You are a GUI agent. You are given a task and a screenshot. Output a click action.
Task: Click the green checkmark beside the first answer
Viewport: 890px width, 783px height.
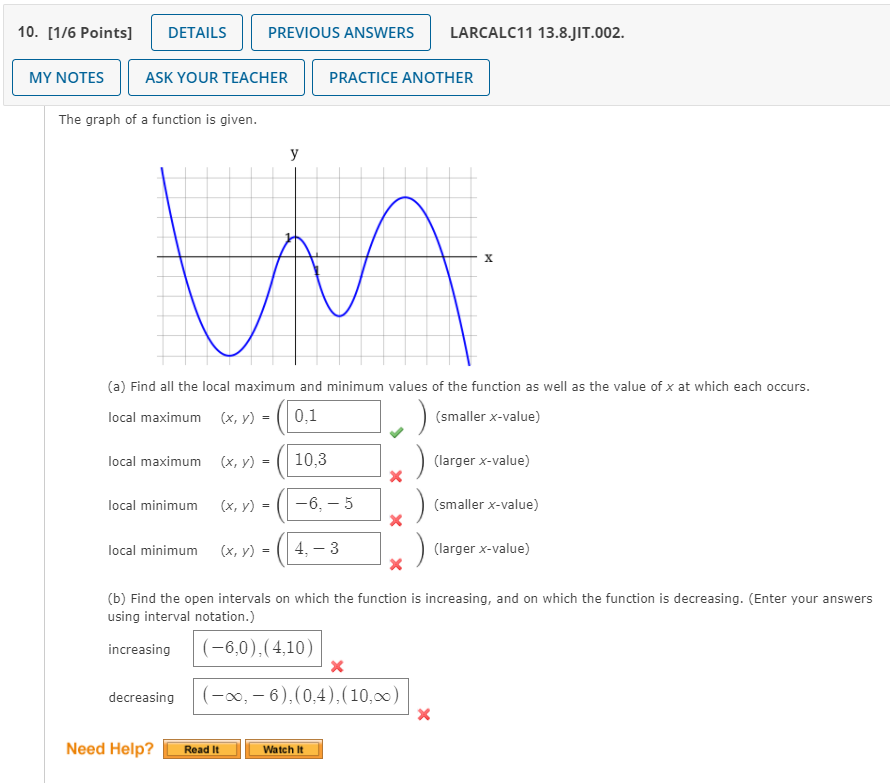click(397, 432)
